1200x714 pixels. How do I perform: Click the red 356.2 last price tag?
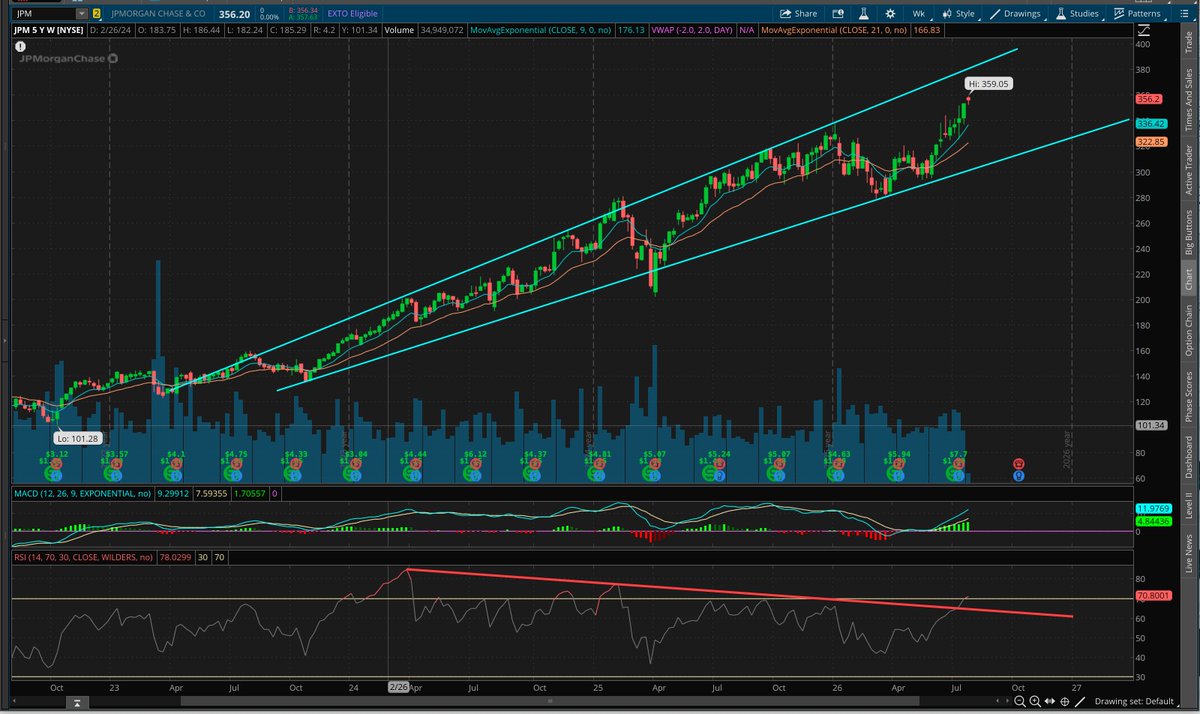(1148, 99)
